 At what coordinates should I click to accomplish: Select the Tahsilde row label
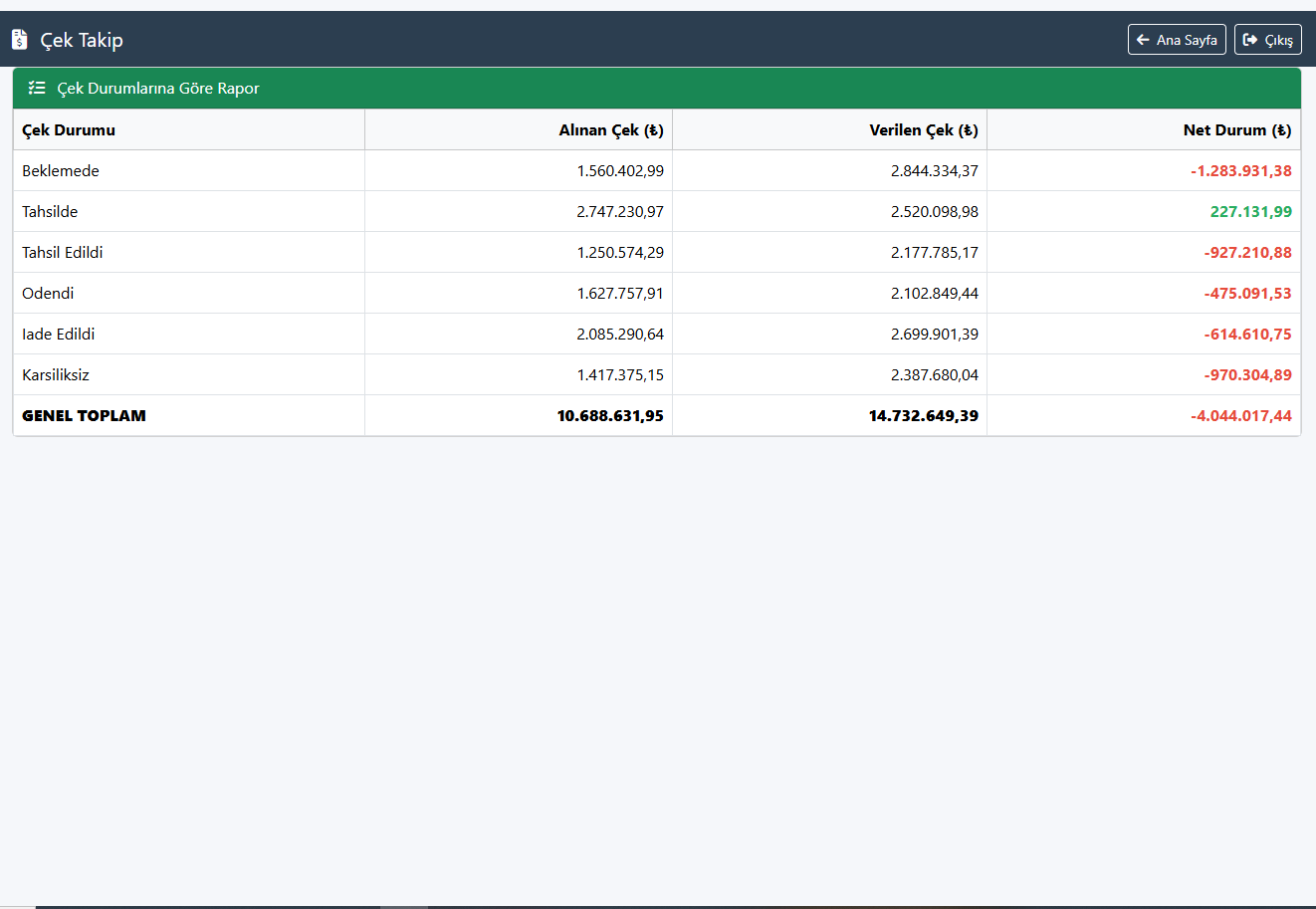(50, 212)
